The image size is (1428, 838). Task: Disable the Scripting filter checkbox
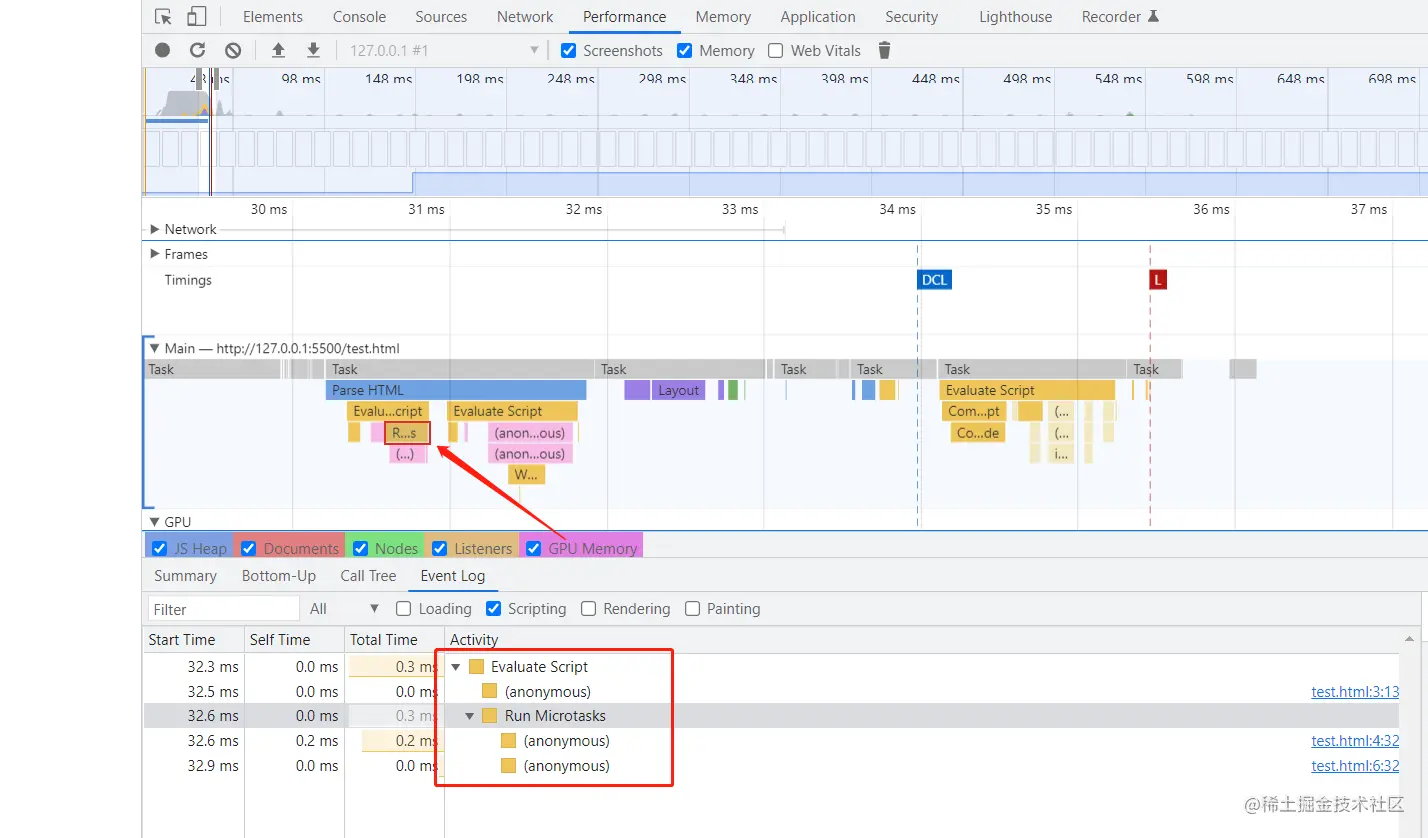[493, 608]
